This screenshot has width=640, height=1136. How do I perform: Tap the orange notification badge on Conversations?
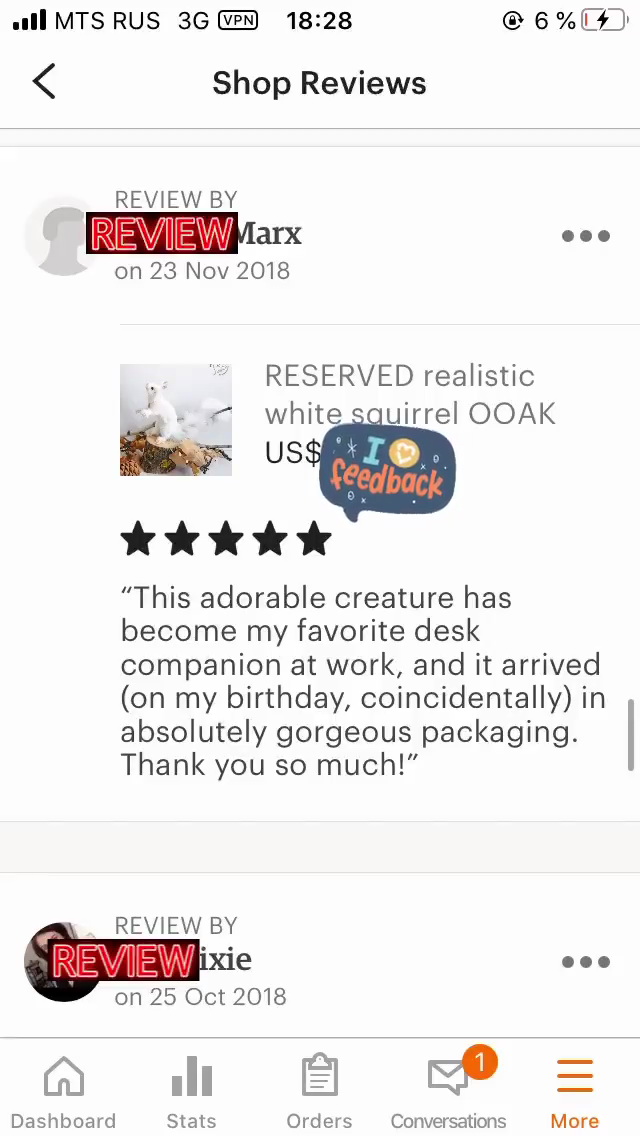479,1062
